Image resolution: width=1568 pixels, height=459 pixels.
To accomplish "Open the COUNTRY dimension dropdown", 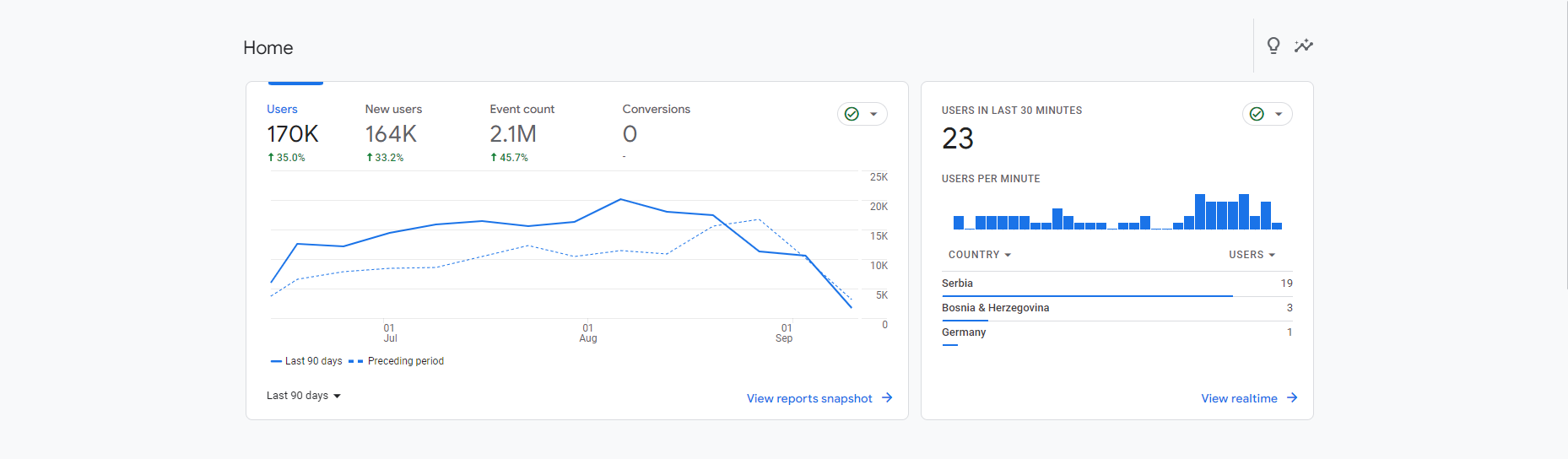I will click(x=979, y=255).
